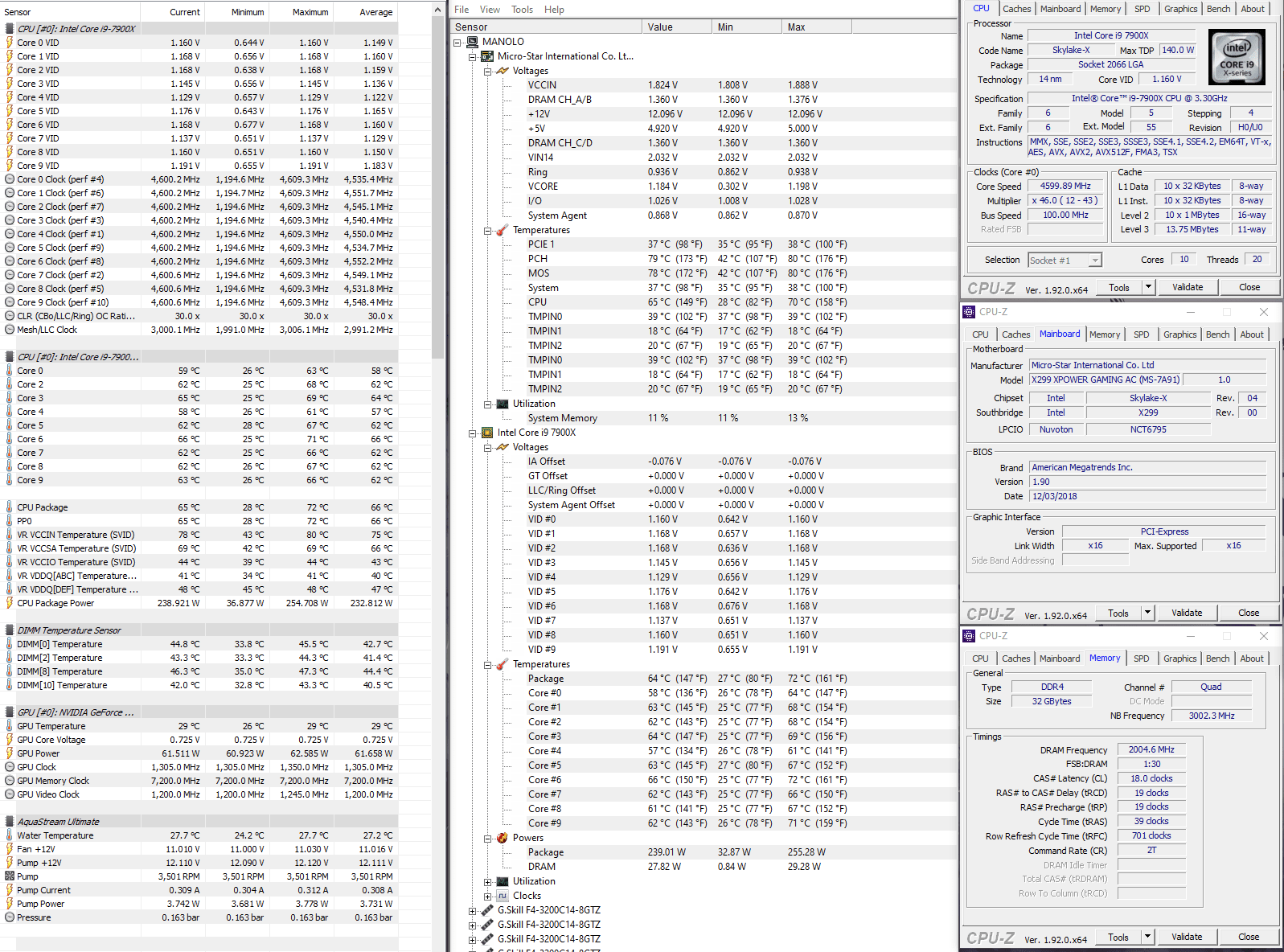Image resolution: width=1284 pixels, height=952 pixels.
Task: Click the CPU-Z title icon of the Mainboard window
Action: [x=970, y=312]
